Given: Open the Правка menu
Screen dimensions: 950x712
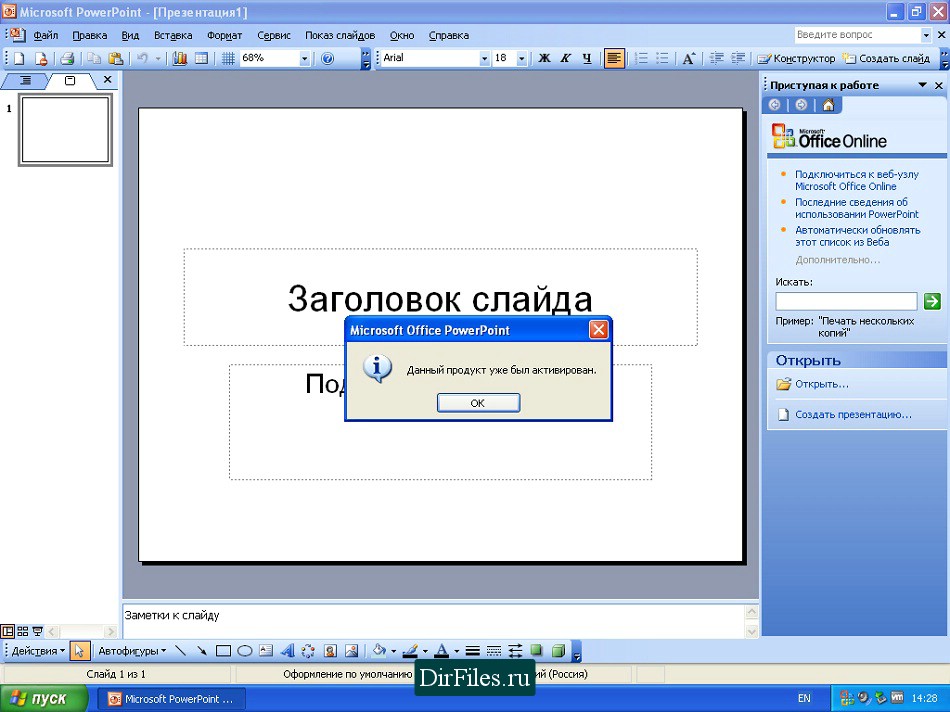Looking at the screenshot, I should click(x=90, y=35).
